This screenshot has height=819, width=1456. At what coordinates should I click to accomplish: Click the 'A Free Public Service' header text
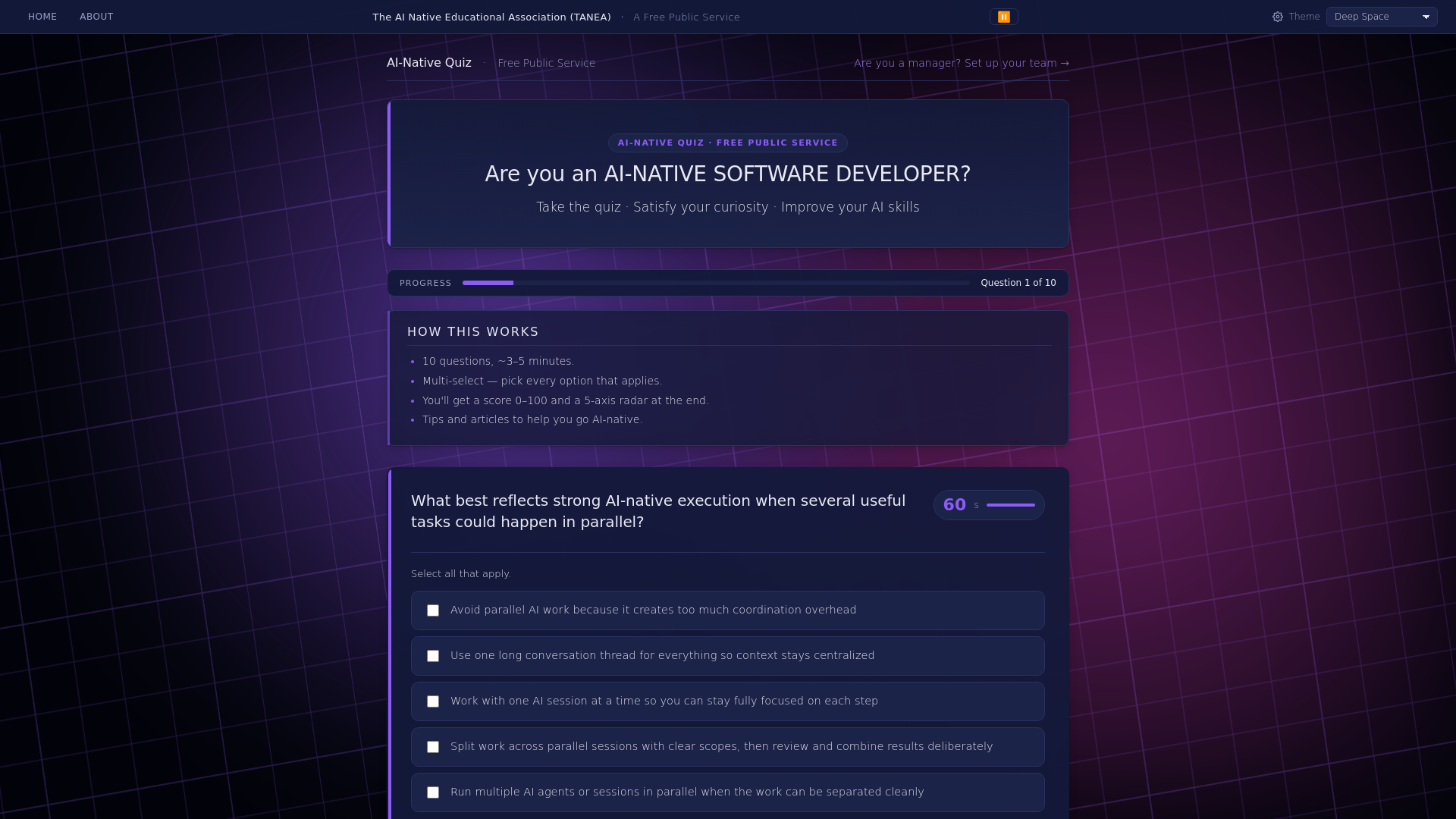pos(686,17)
